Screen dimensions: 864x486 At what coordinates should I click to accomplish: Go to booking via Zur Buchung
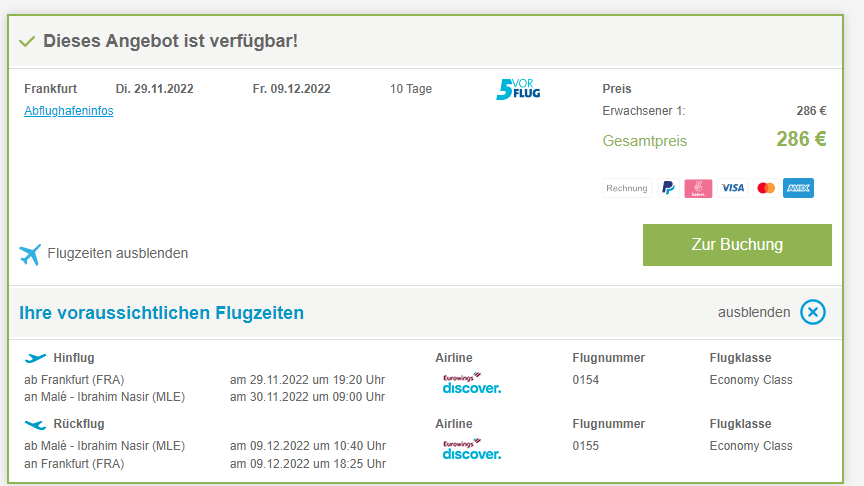pyautogui.click(x=737, y=245)
